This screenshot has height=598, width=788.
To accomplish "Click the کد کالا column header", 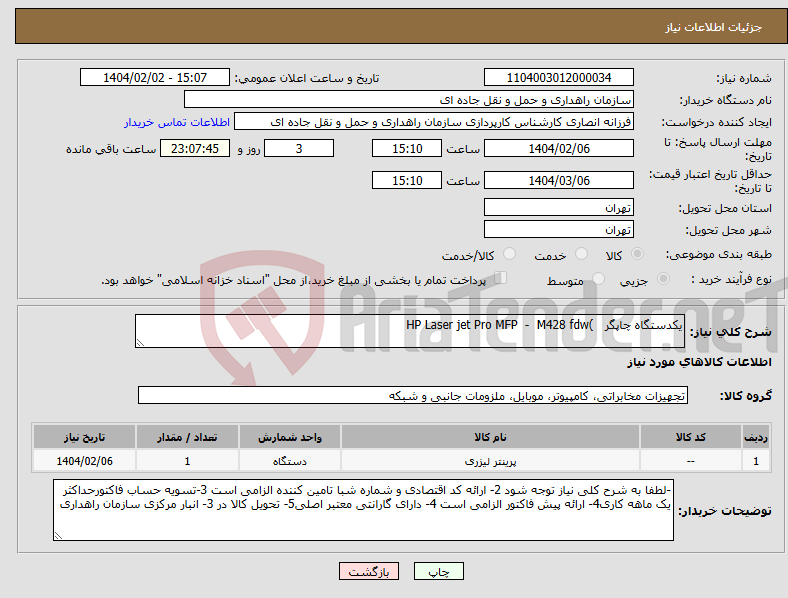I will (x=691, y=437).
